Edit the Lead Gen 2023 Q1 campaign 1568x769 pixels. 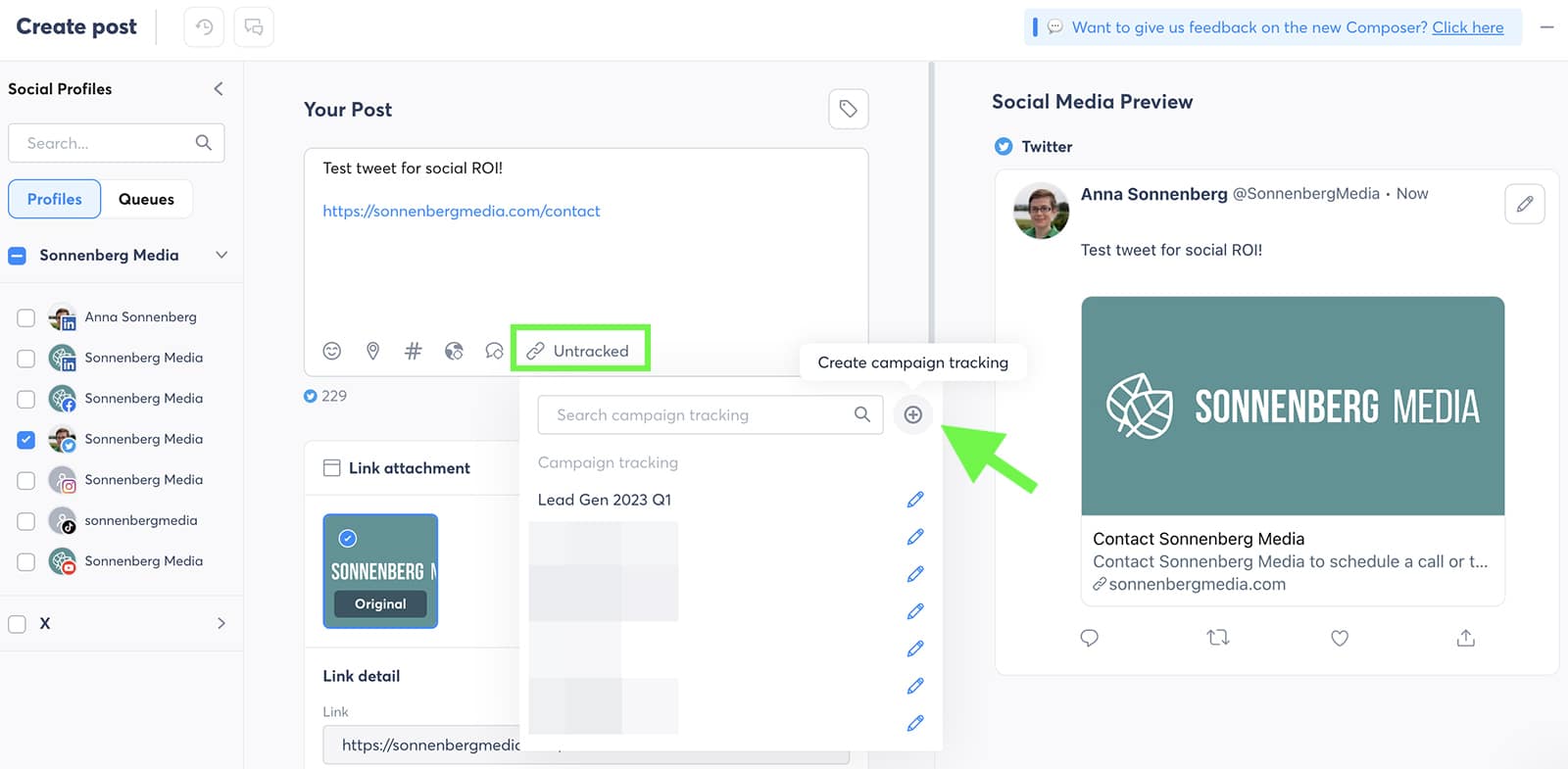click(915, 500)
